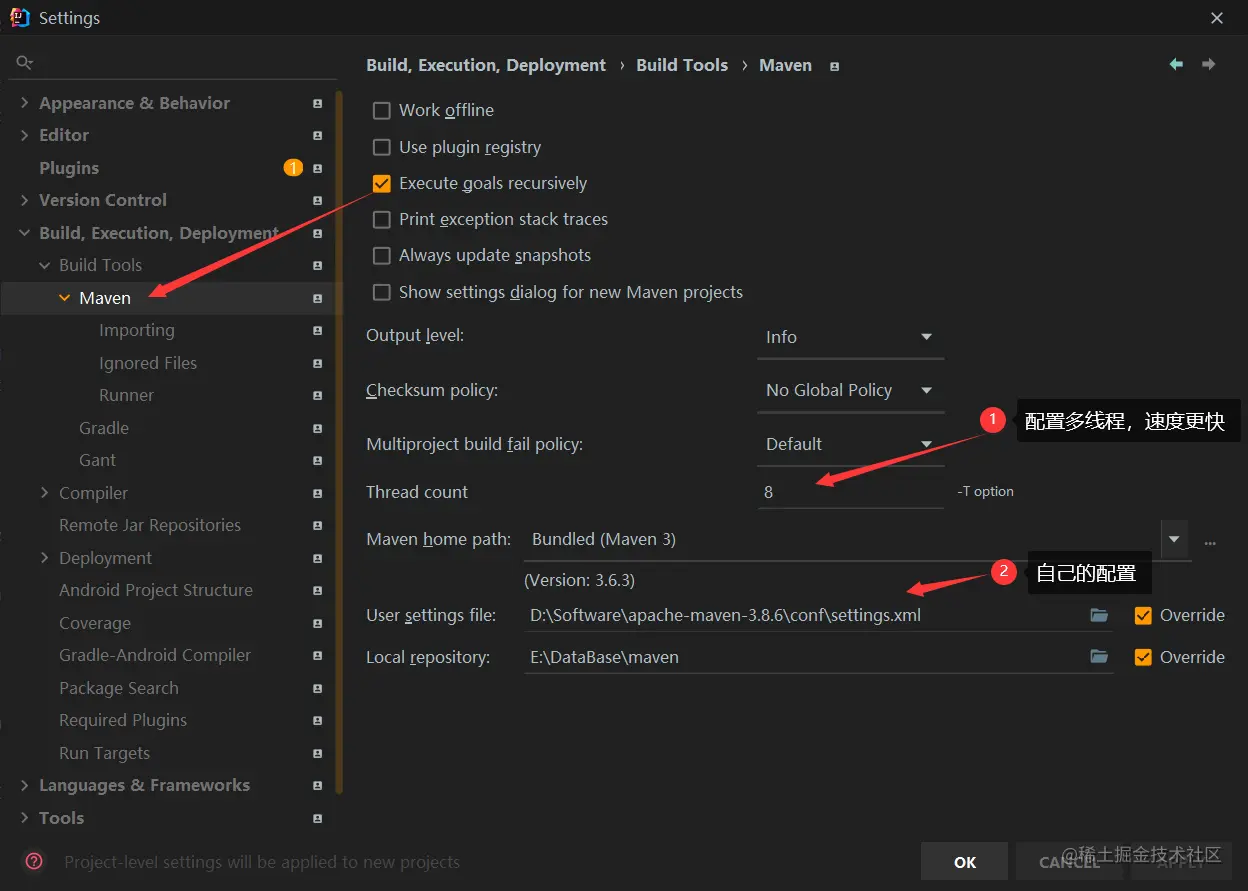
Task: Click project-level icon on Importing row
Action: (x=317, y=330)
